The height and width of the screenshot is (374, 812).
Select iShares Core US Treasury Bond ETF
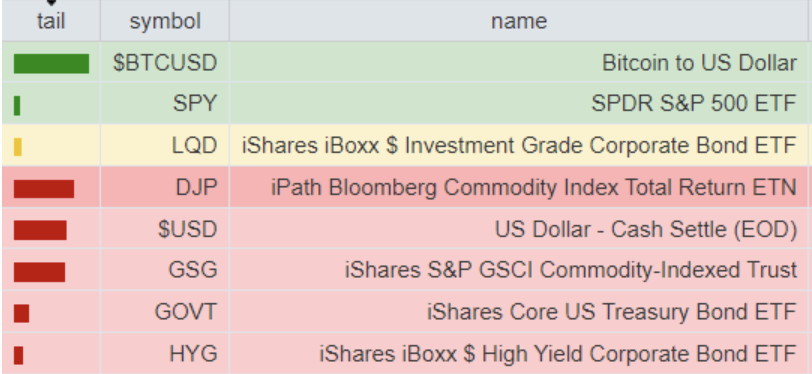coord(612,312)
